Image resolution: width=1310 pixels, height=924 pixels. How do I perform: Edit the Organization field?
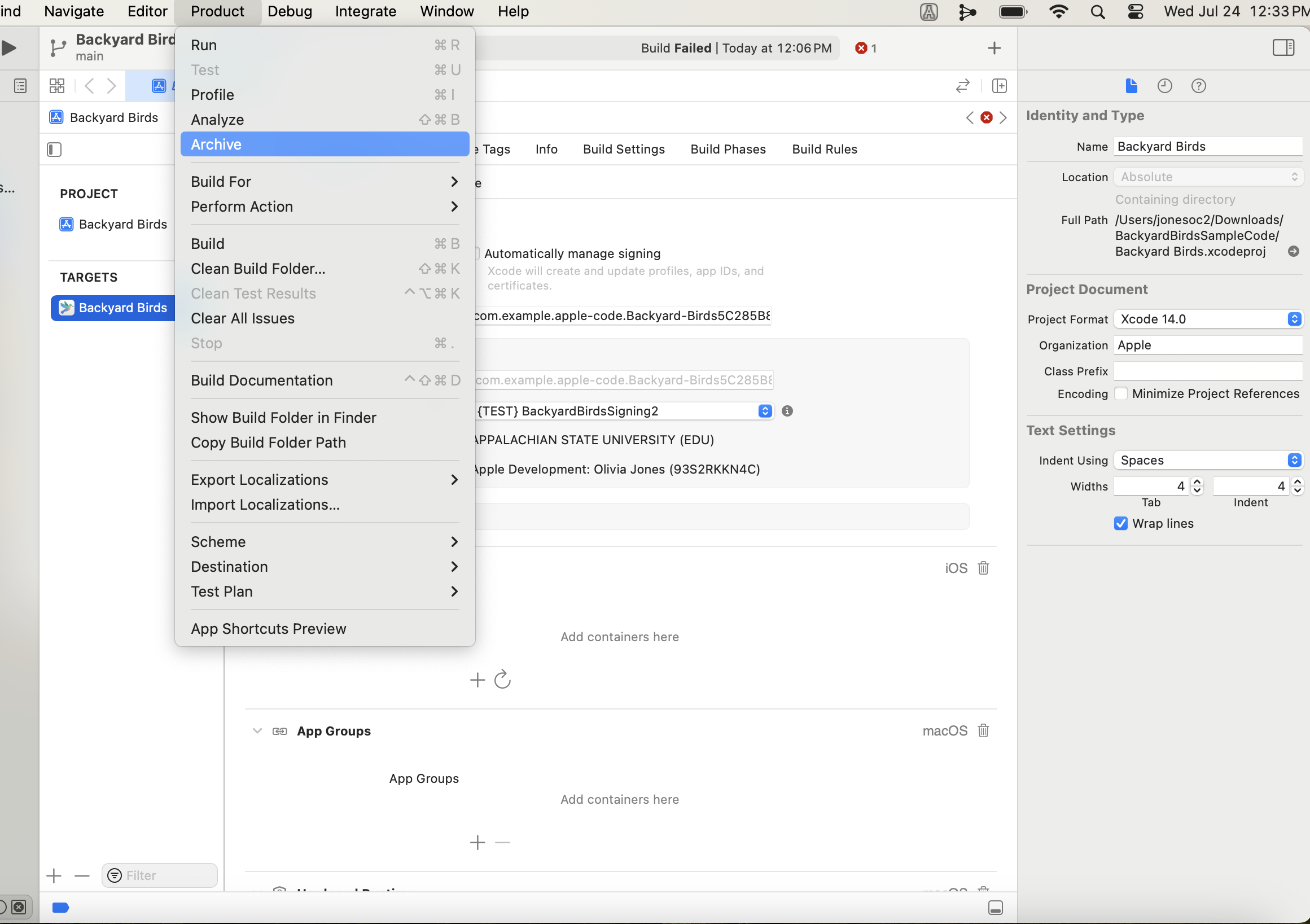(x=1208, y=345)
